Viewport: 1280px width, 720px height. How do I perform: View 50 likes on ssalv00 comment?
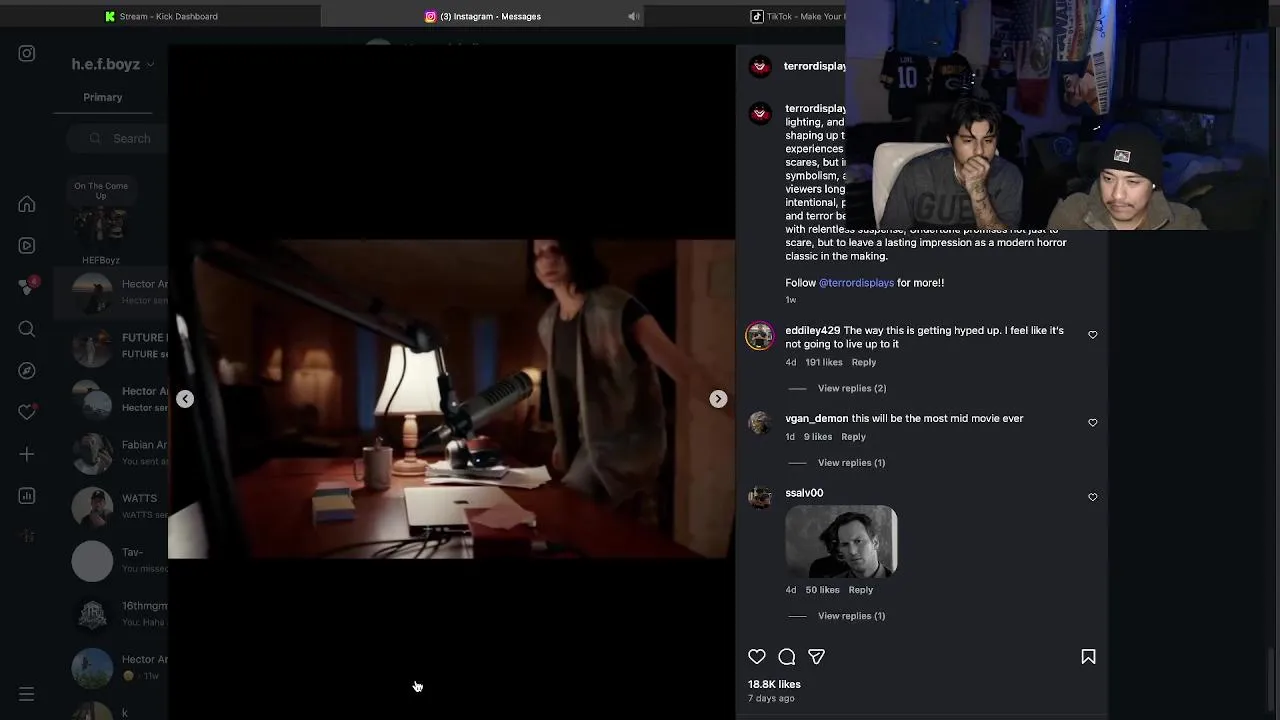822,590
